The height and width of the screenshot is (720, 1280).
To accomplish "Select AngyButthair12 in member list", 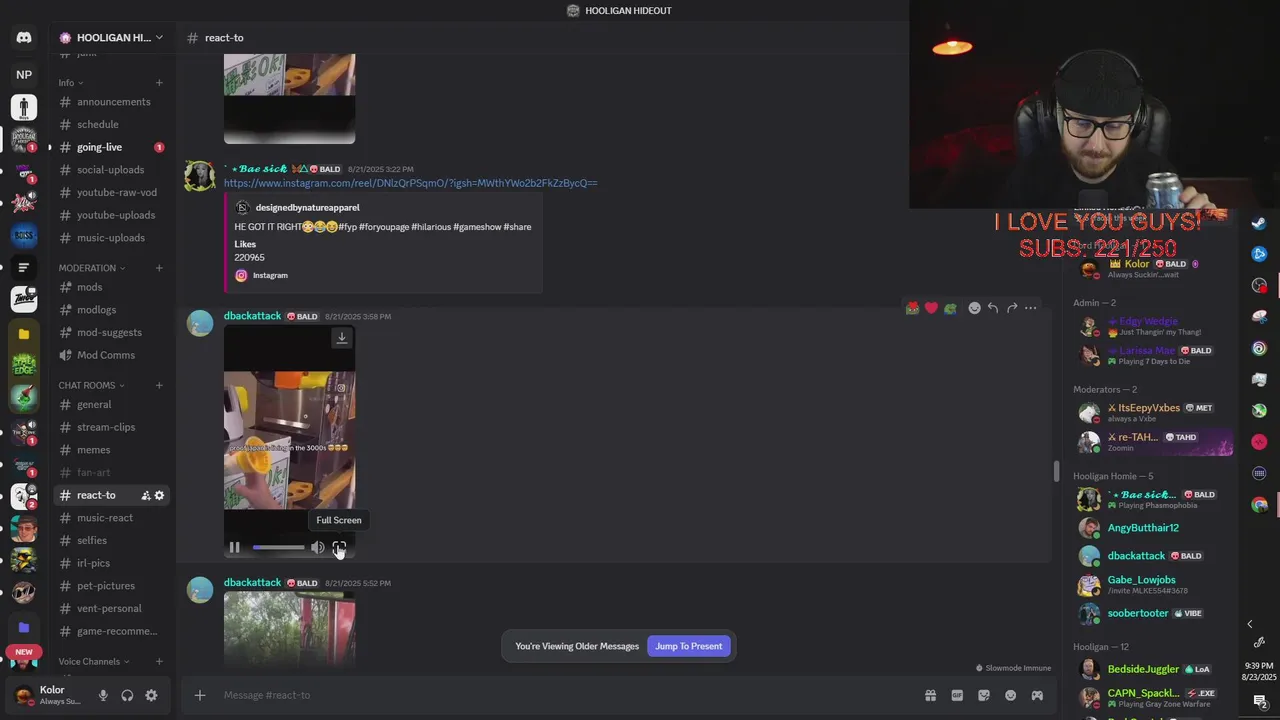I will click(x=1143, y=528).
